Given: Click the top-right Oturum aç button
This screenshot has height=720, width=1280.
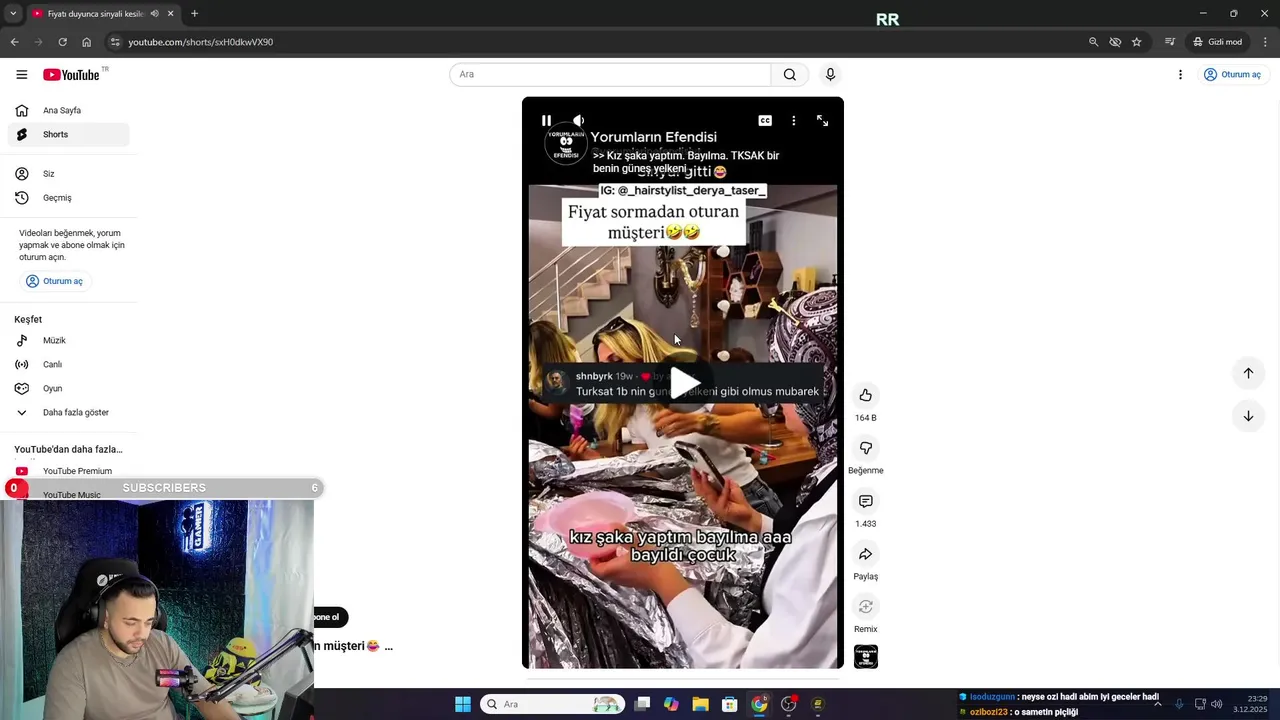Looking at the screenshot, I should tap(1233, 75).
